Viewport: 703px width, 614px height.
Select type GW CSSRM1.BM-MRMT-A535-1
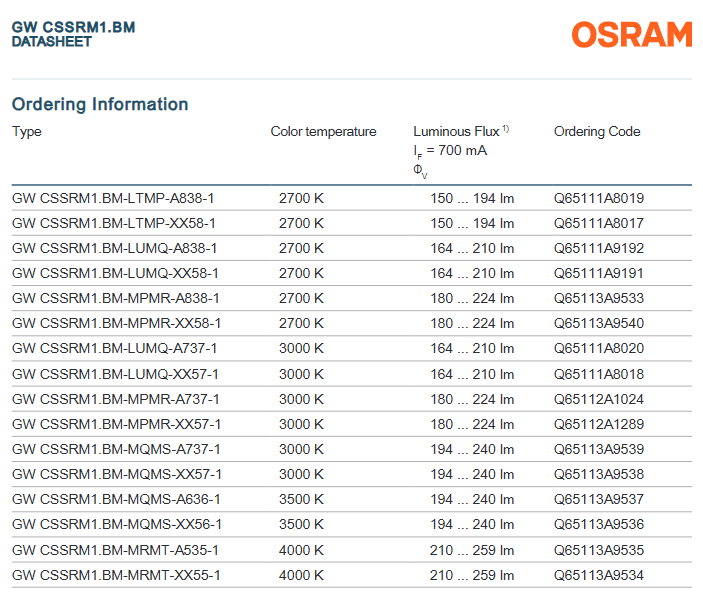point(115,550)
